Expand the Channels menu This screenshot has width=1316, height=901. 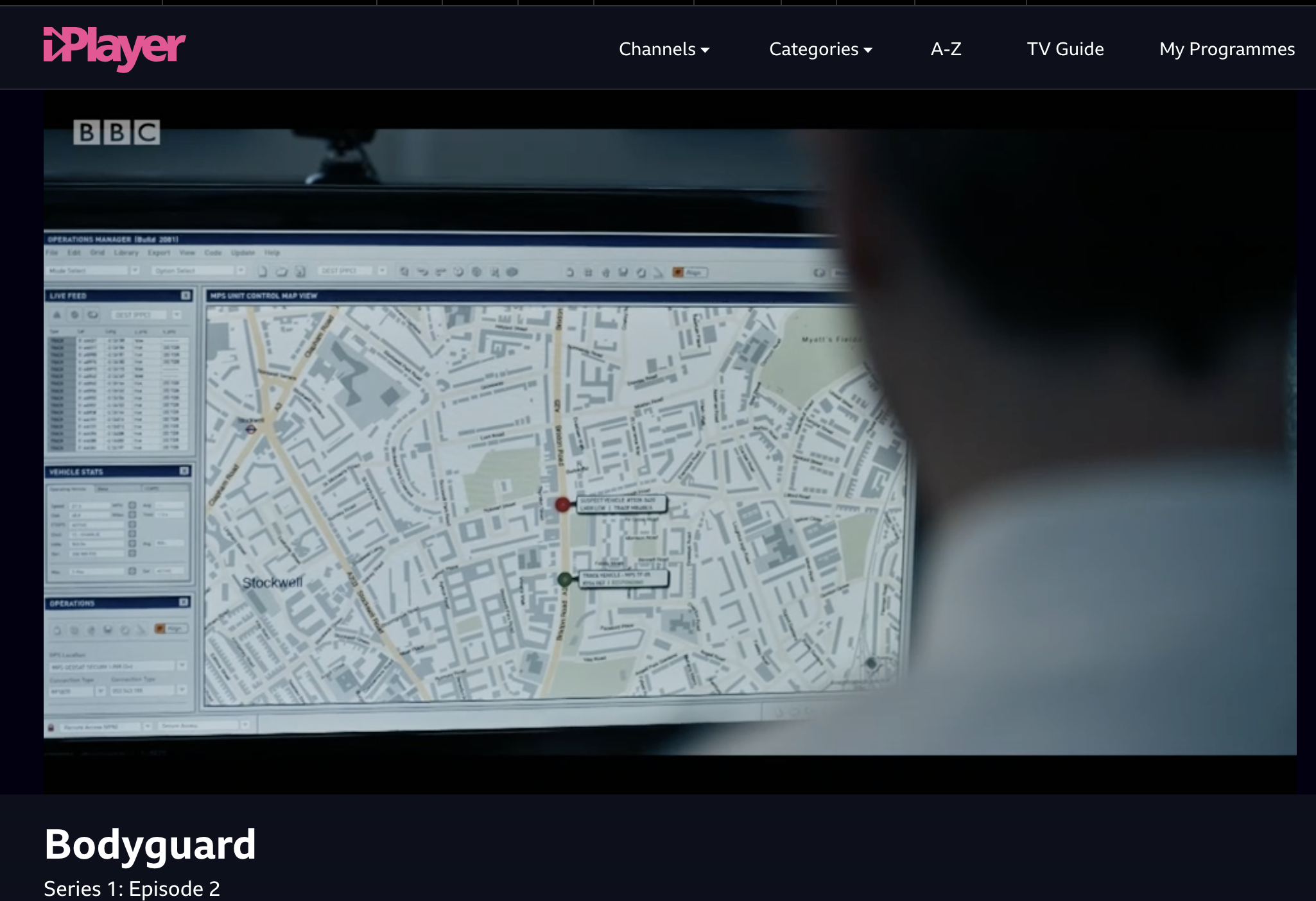[664, 49]
